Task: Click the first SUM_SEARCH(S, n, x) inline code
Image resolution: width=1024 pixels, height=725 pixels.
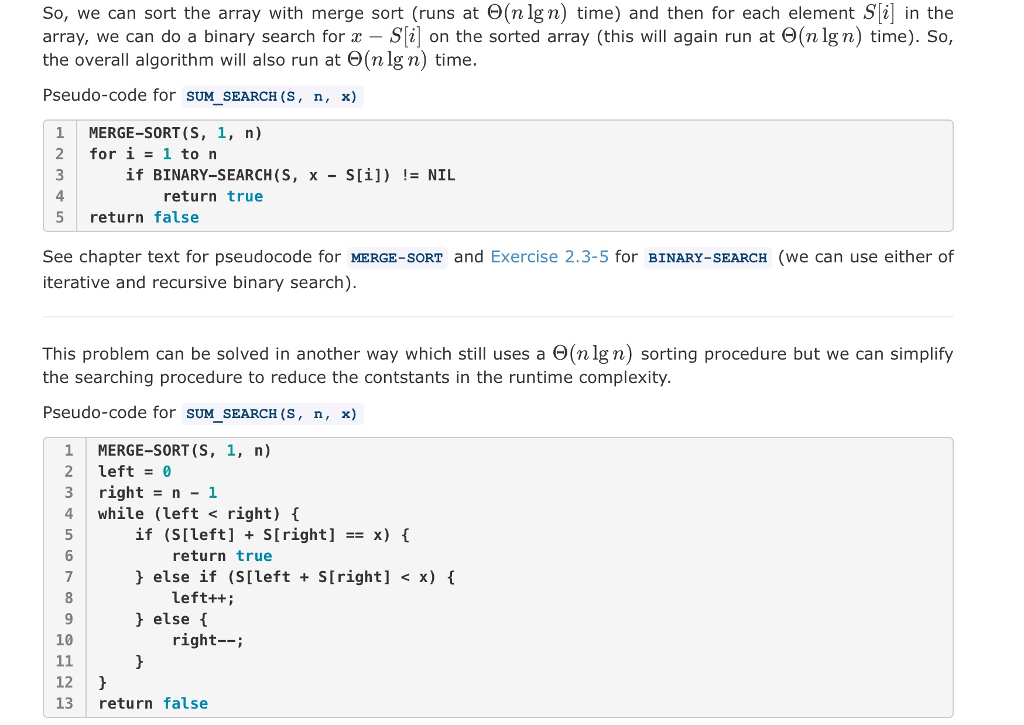Action: pos(272,97)
